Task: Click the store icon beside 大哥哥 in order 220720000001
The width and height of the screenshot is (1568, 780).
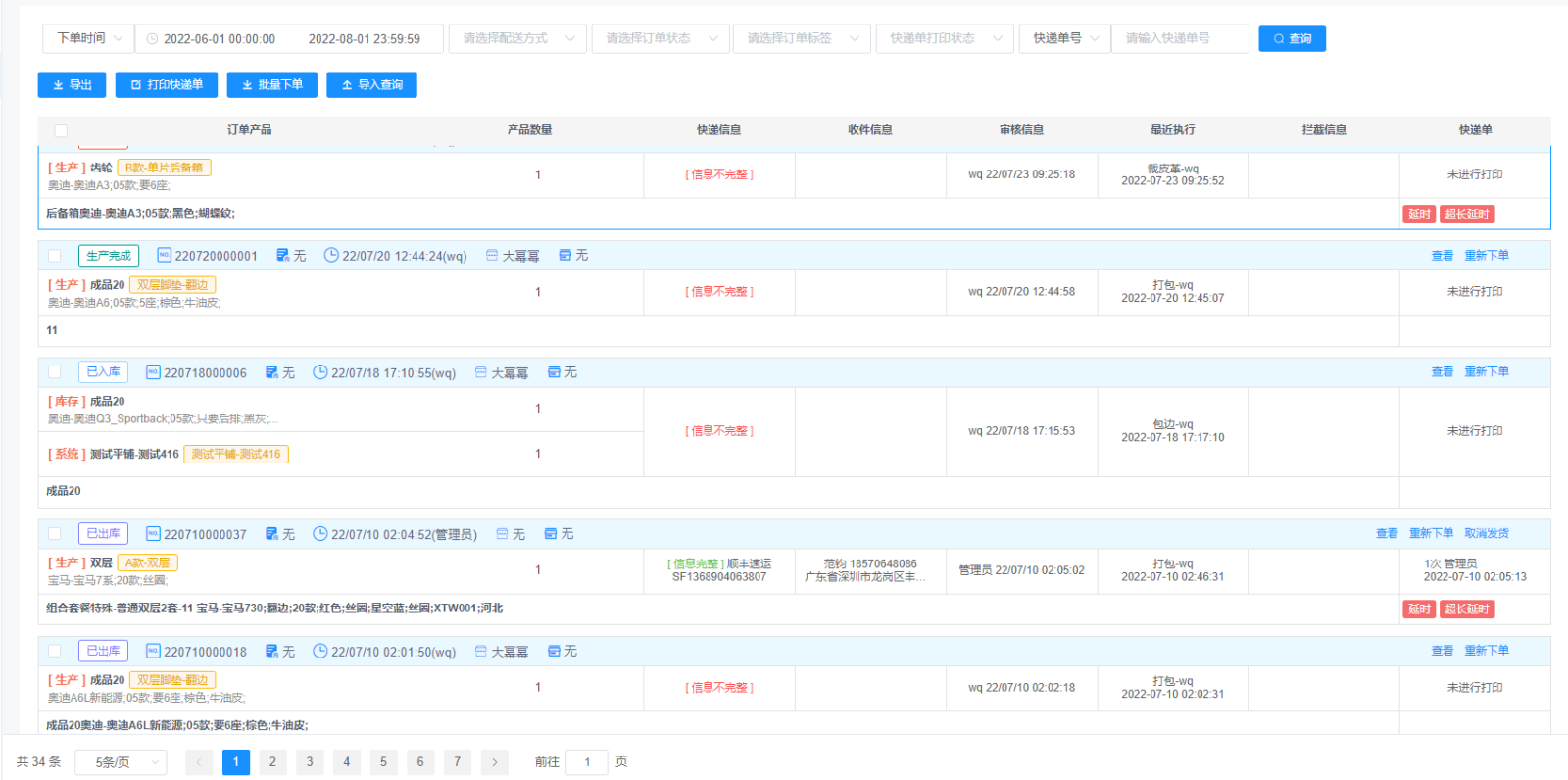Action: coord(492,255)
